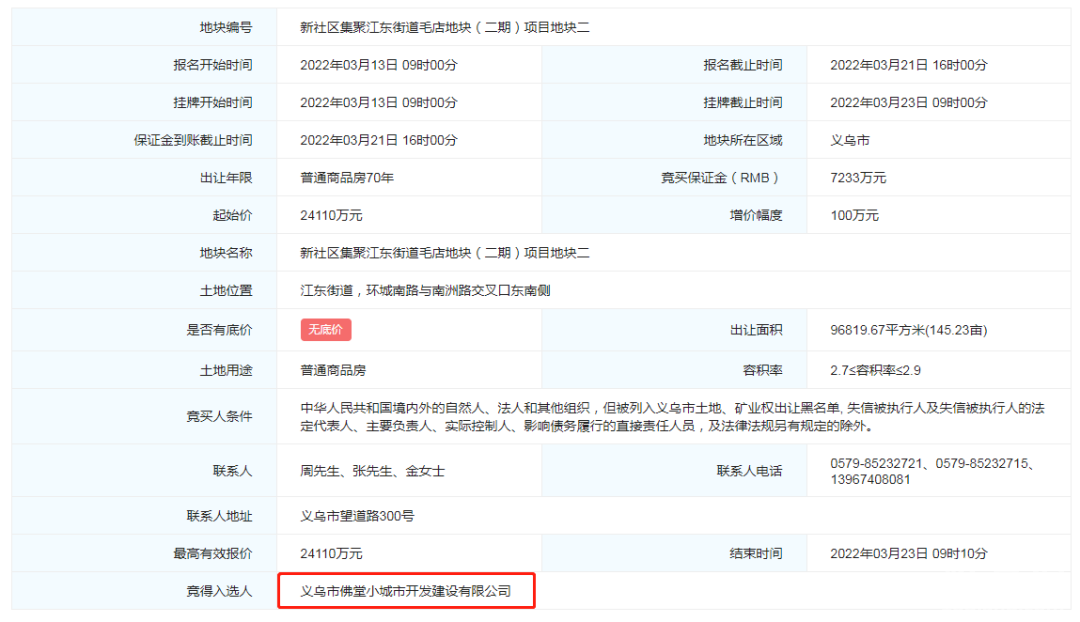Select the plot ratio 2.7≤容积率≤2.9
The image size is (1080, 622).
point(875,370)
